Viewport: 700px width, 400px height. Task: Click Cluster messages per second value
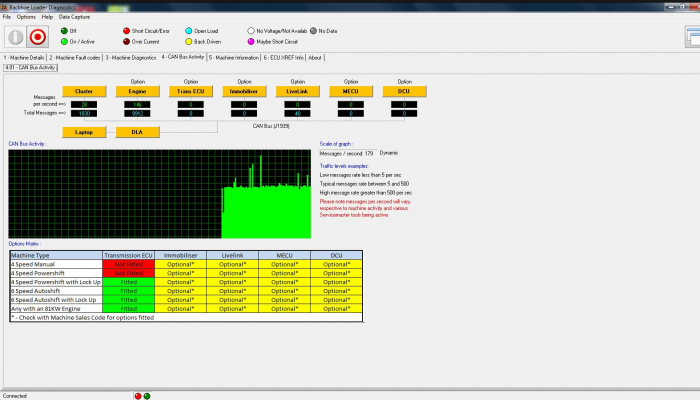pyautogui.click(x=84, y=104)
